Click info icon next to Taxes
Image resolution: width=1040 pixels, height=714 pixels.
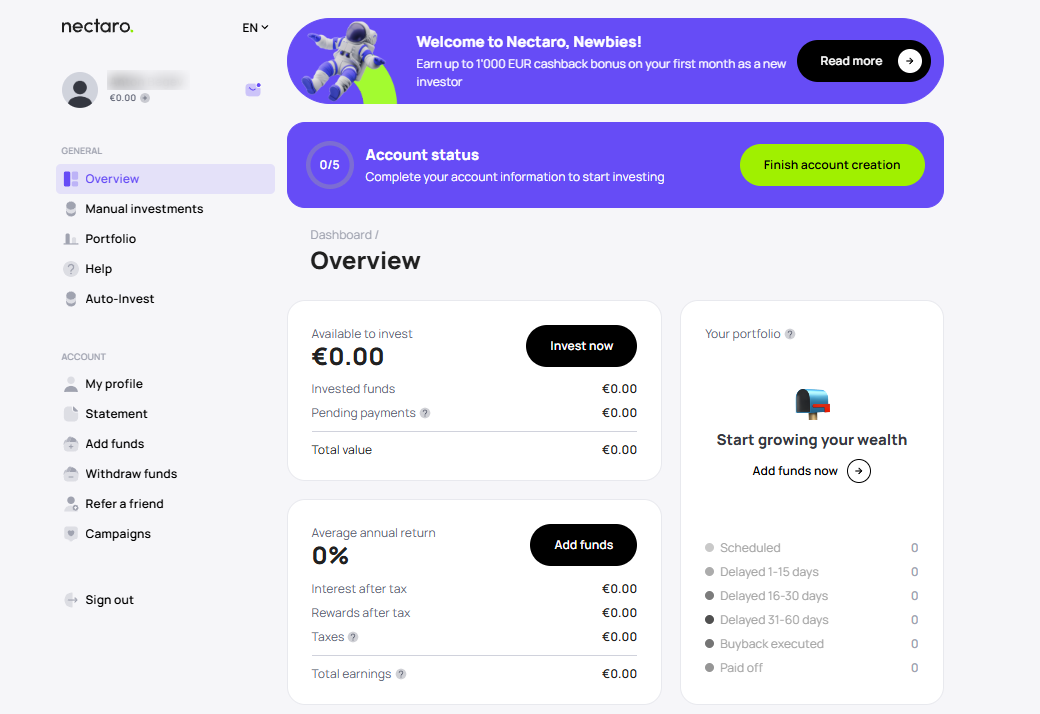[x=353, y=637]
